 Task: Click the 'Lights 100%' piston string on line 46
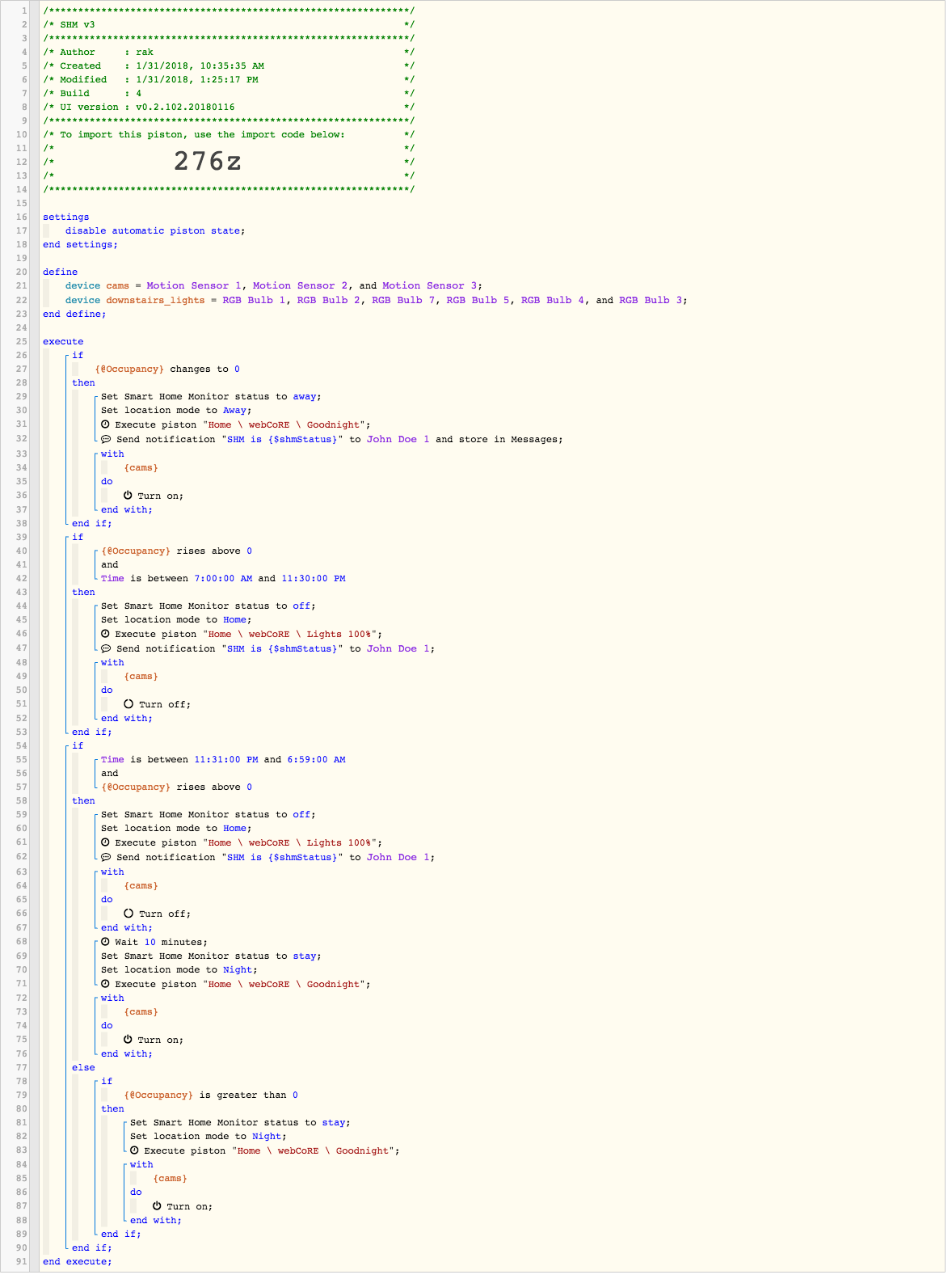pyautogui.click(x=339, y=634)
